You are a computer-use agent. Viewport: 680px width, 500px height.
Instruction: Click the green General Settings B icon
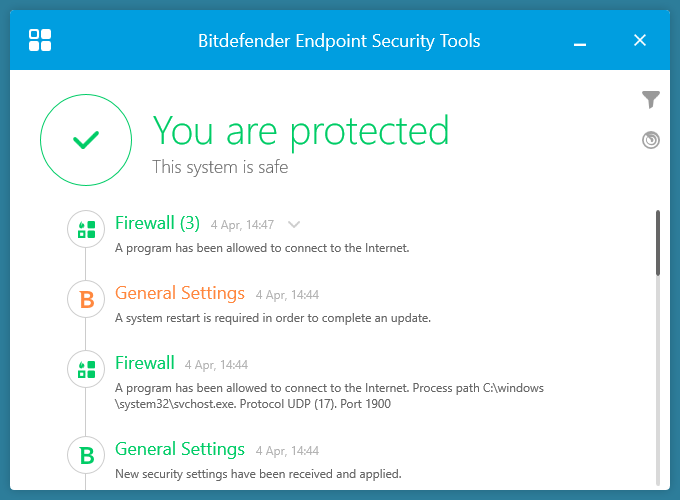point(86,455)
